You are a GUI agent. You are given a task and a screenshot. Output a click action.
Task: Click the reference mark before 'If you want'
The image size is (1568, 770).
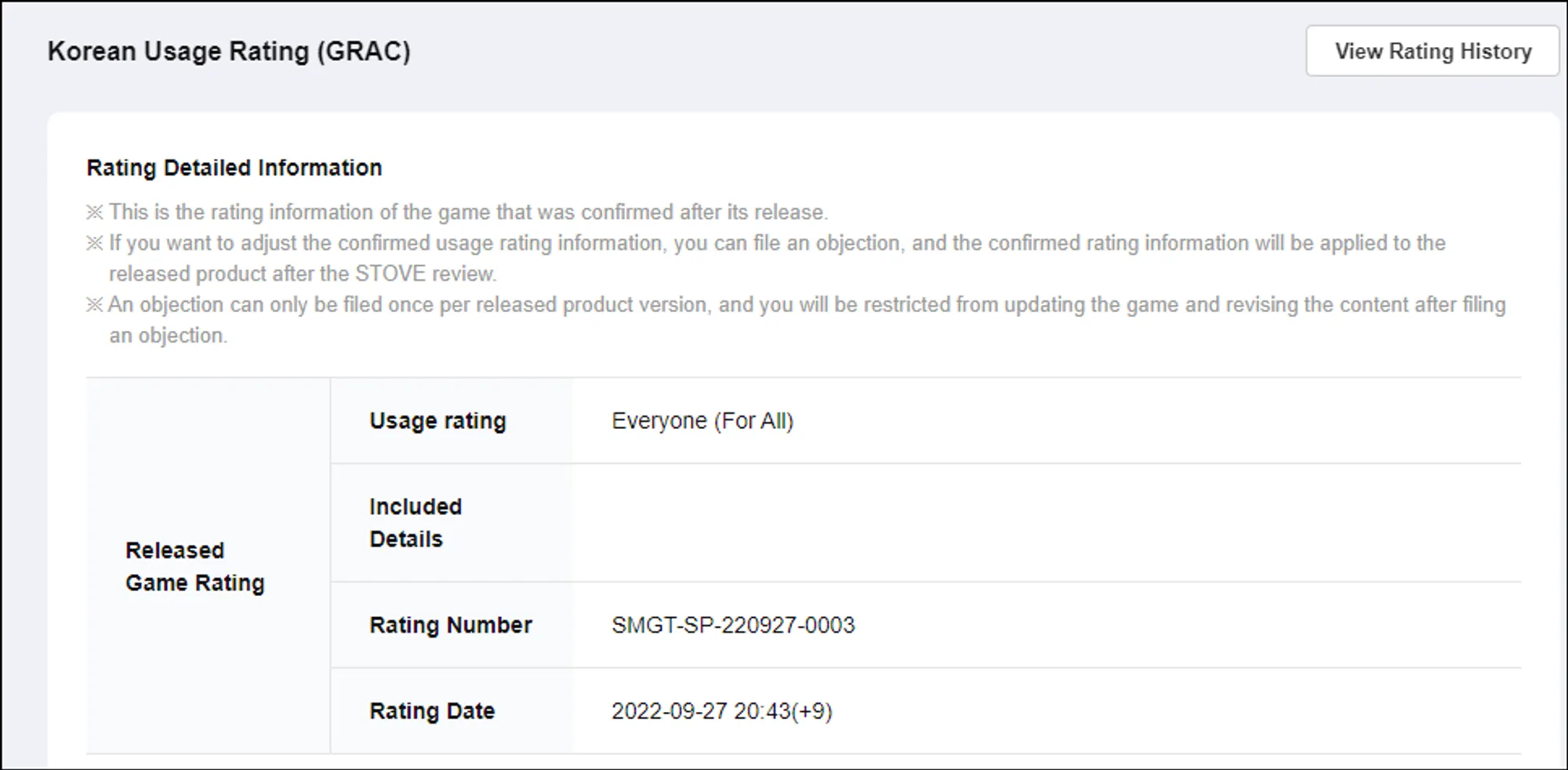pyautogui.click(x=95, y=243)
